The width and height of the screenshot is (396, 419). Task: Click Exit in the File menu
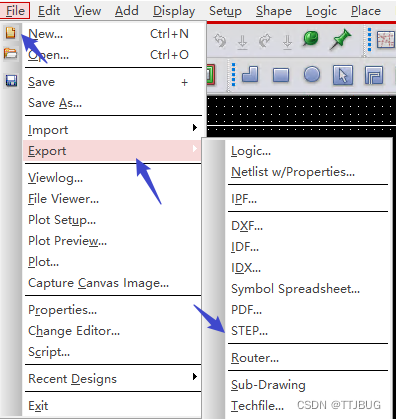click(113, 406)
